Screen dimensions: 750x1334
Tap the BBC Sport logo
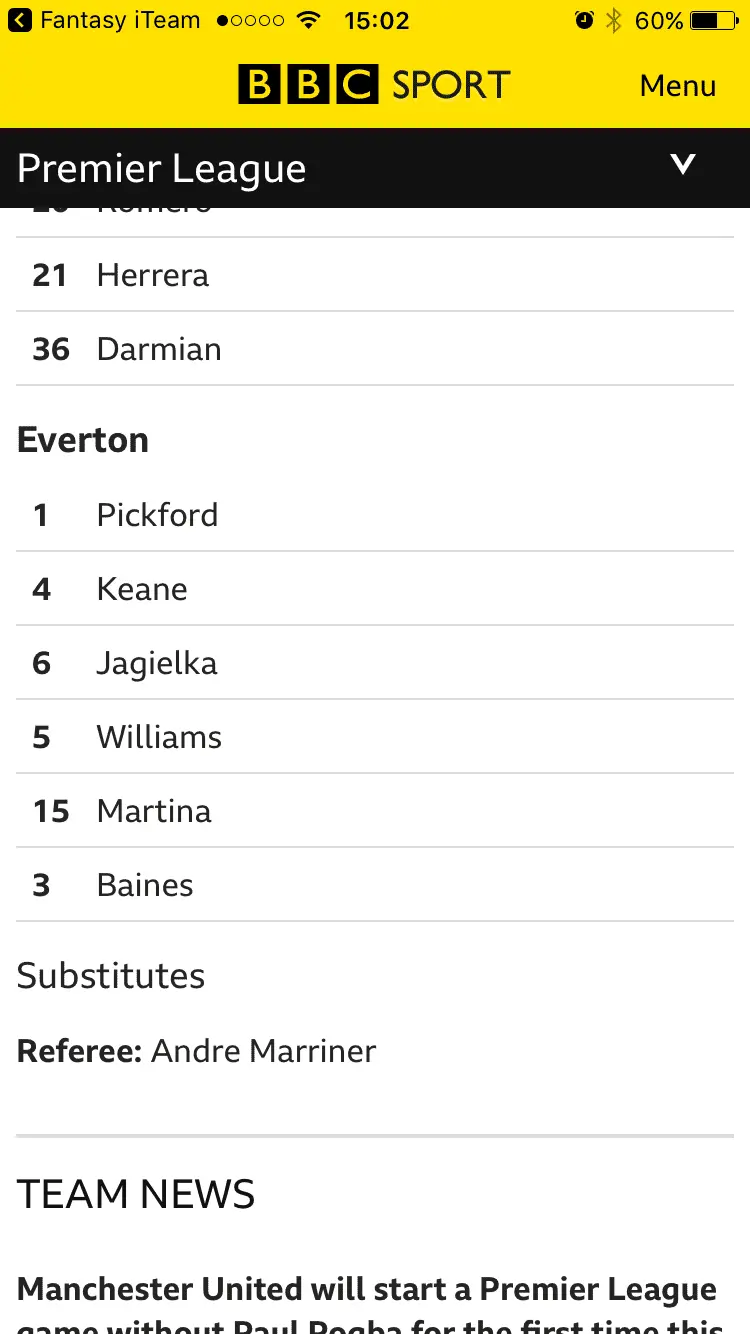tap(374, 85)
